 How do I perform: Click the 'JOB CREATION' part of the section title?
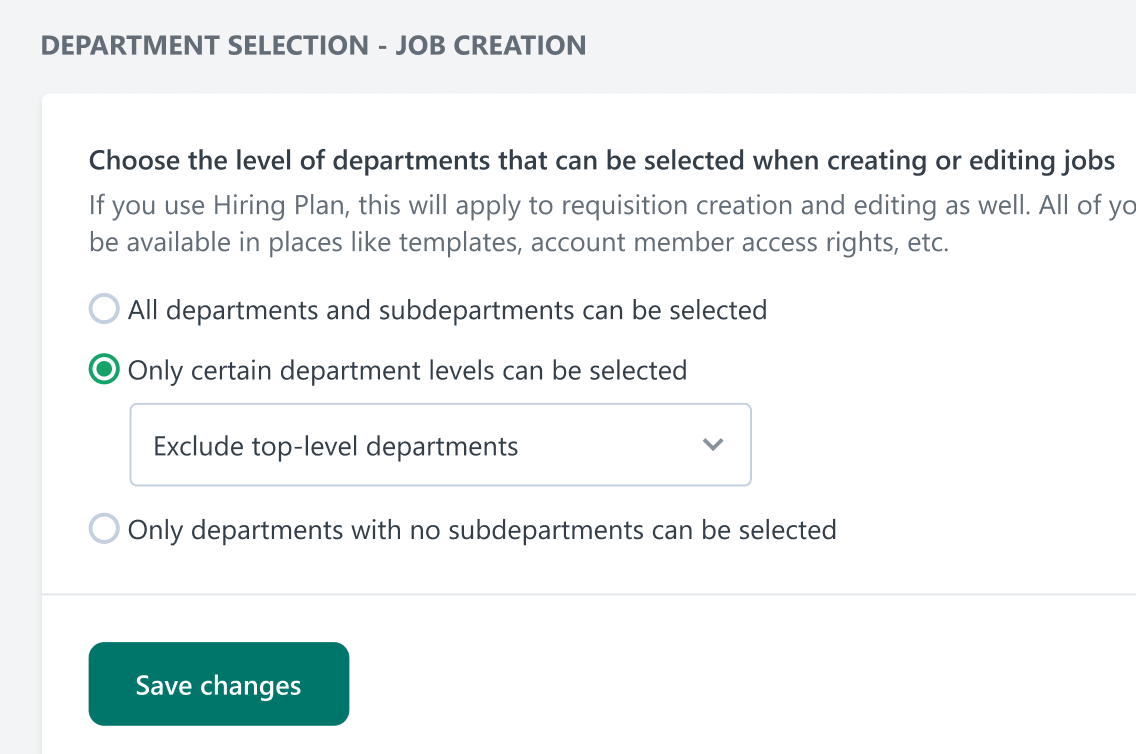click(491, 46)
